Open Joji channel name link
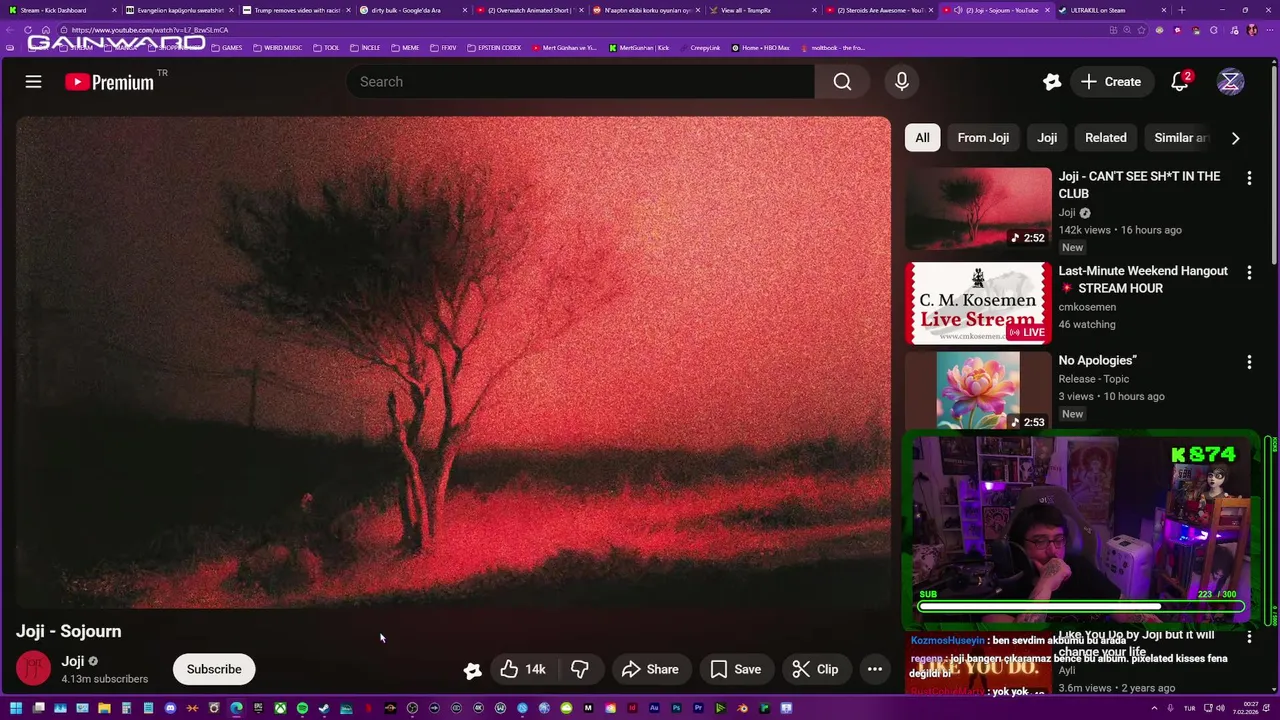The width and height of the screenshot is (1280, 720). (x=72, y=661)
